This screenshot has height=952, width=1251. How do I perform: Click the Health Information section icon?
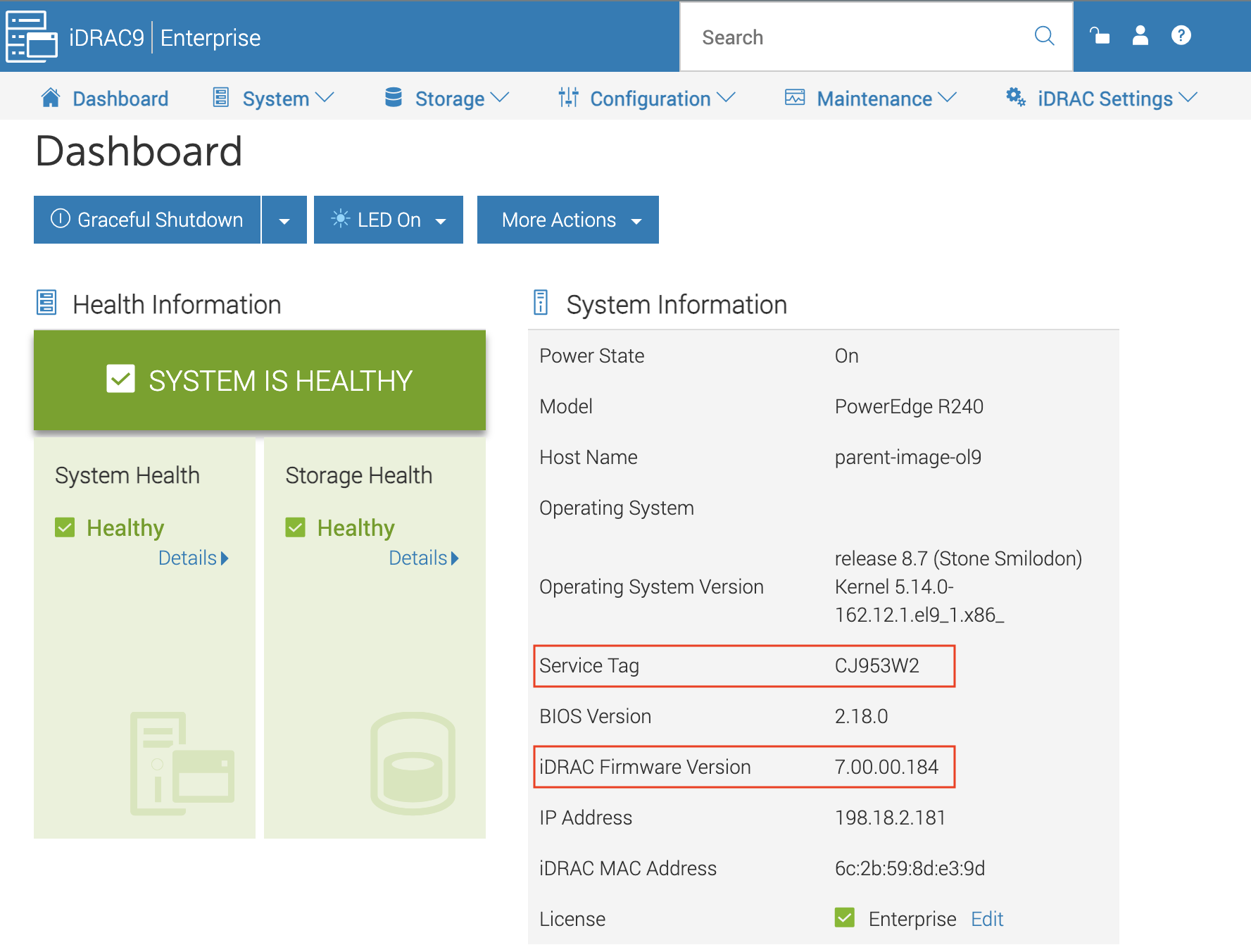pos(46,302)
